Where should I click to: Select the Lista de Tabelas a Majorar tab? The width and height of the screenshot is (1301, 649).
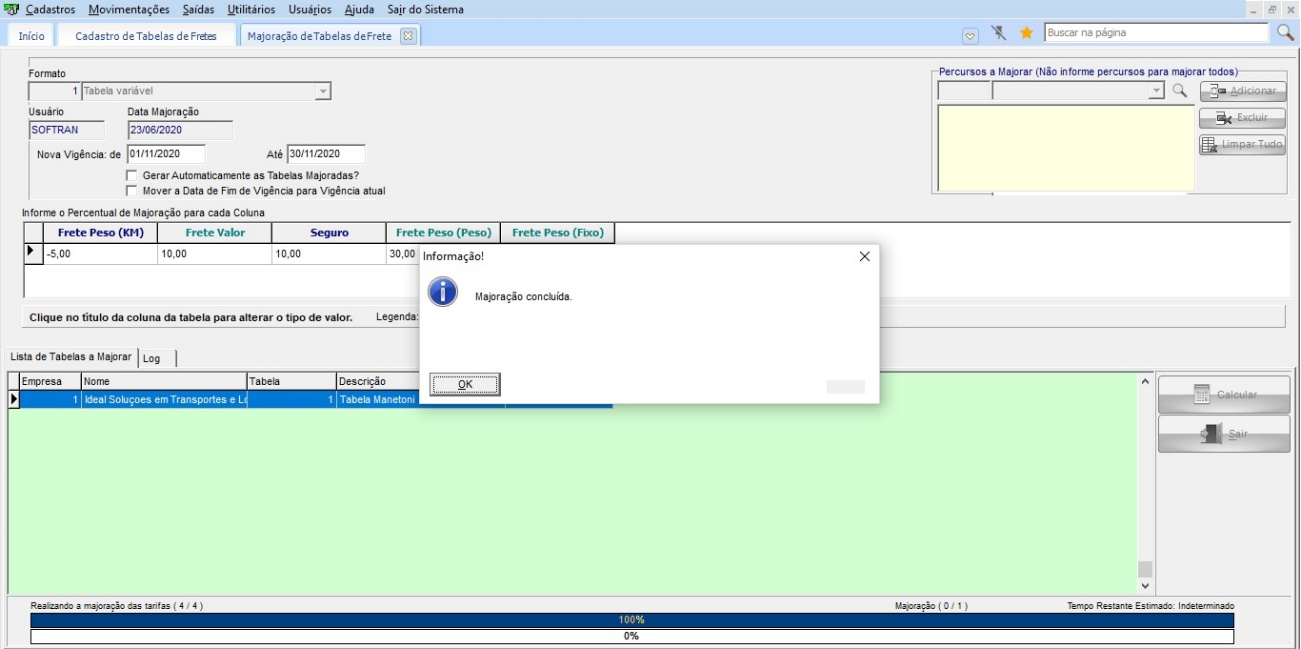71,357
